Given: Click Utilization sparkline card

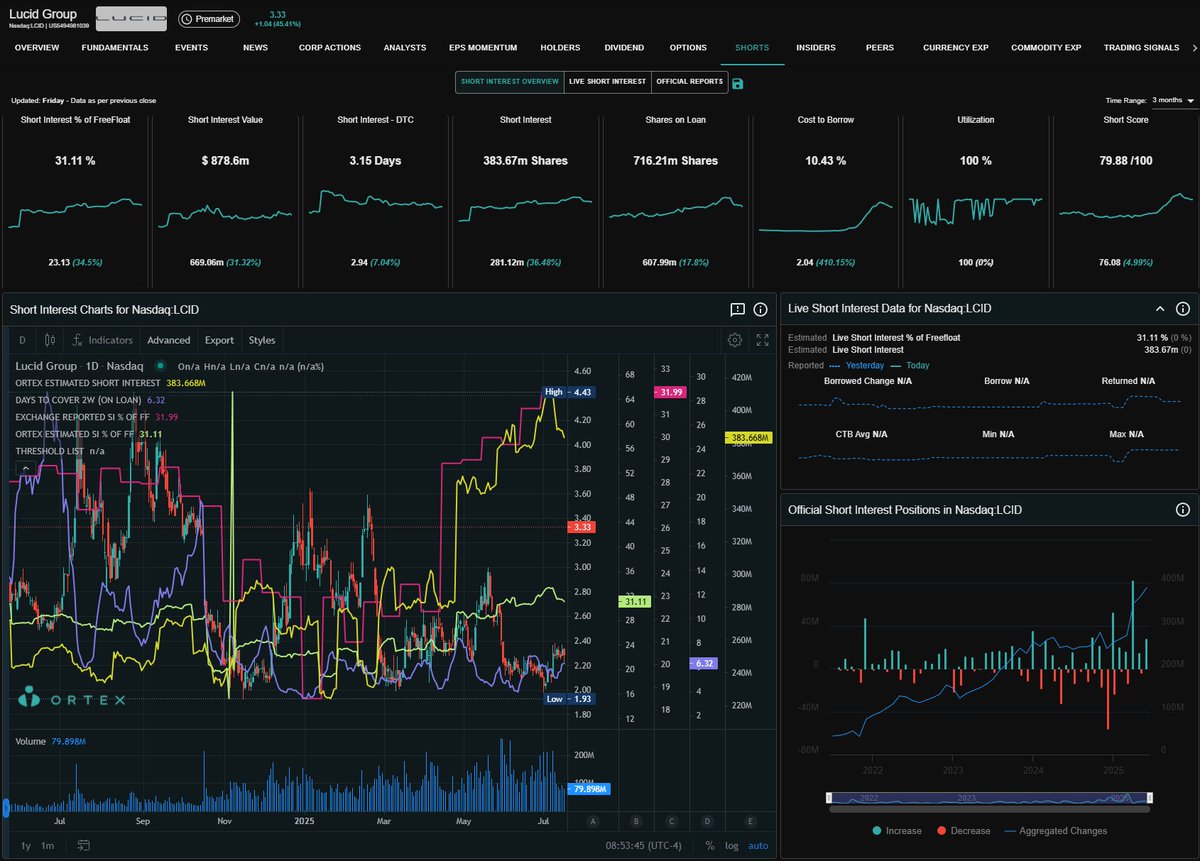Looking at the screenshot, I should [x=975, y=200].
